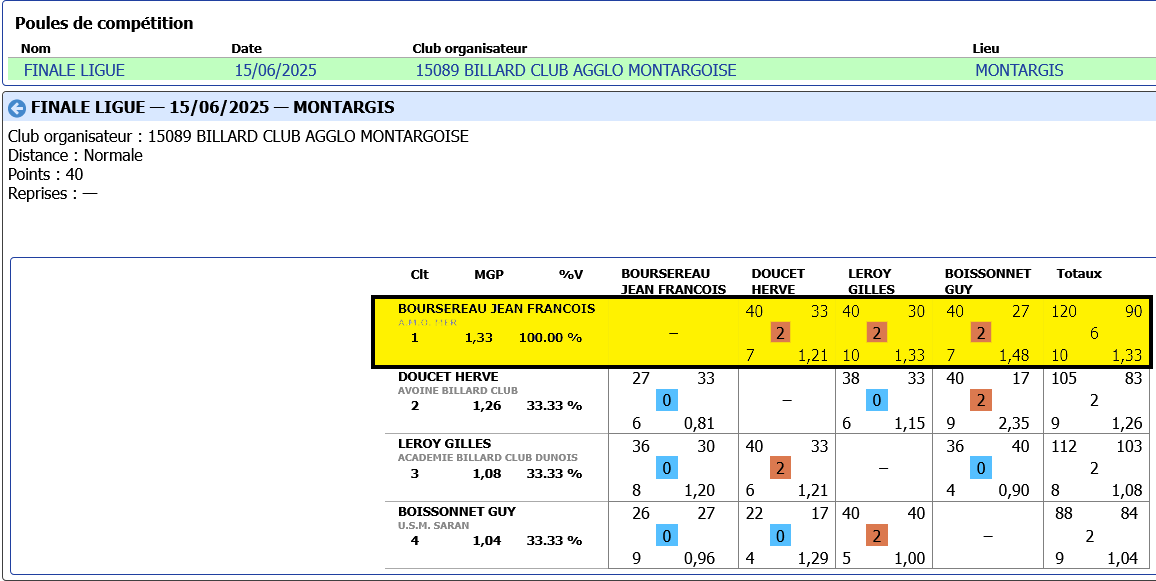Click the Lieu column header
Image resolution: width=1156 pixels, height=581 pixels.
tap(985, 48)
